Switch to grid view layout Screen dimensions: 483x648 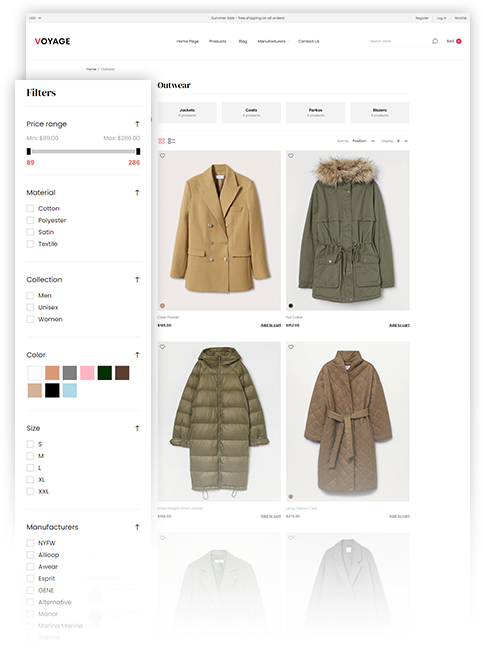(162, 141)
